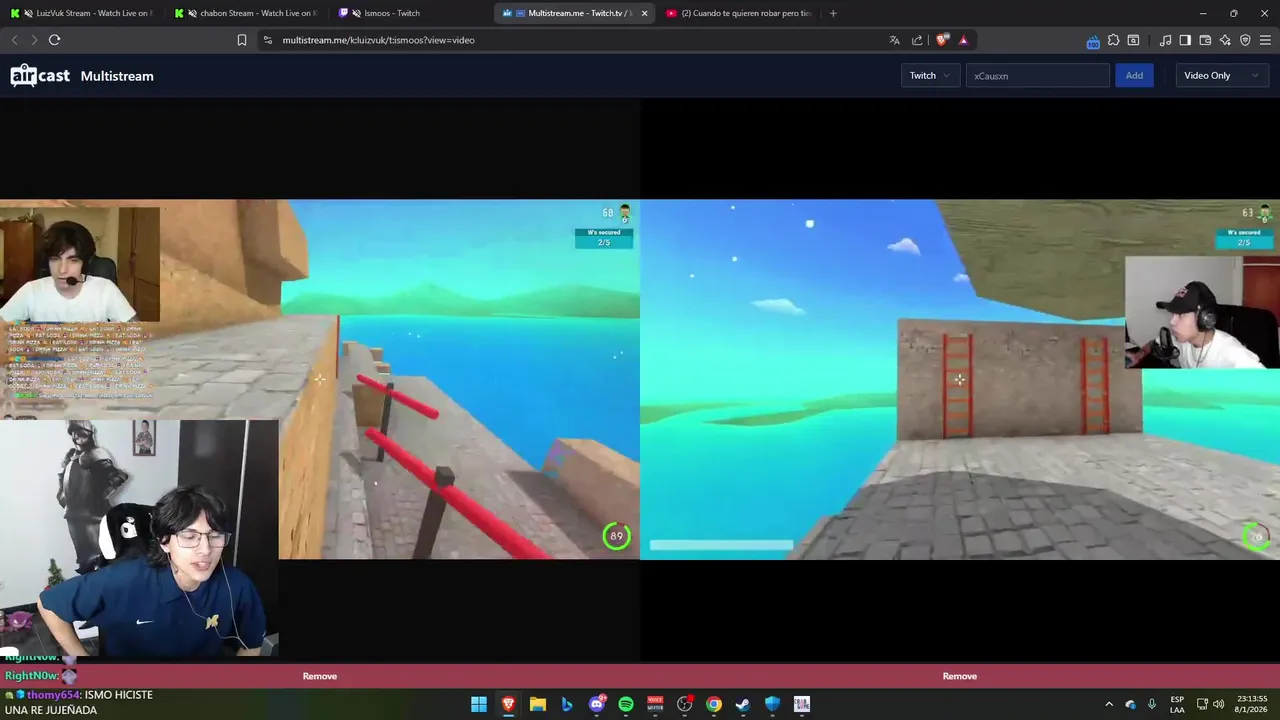
Task: Open the Video Only layout dropdown
Action: click(x=1221, y=76)
